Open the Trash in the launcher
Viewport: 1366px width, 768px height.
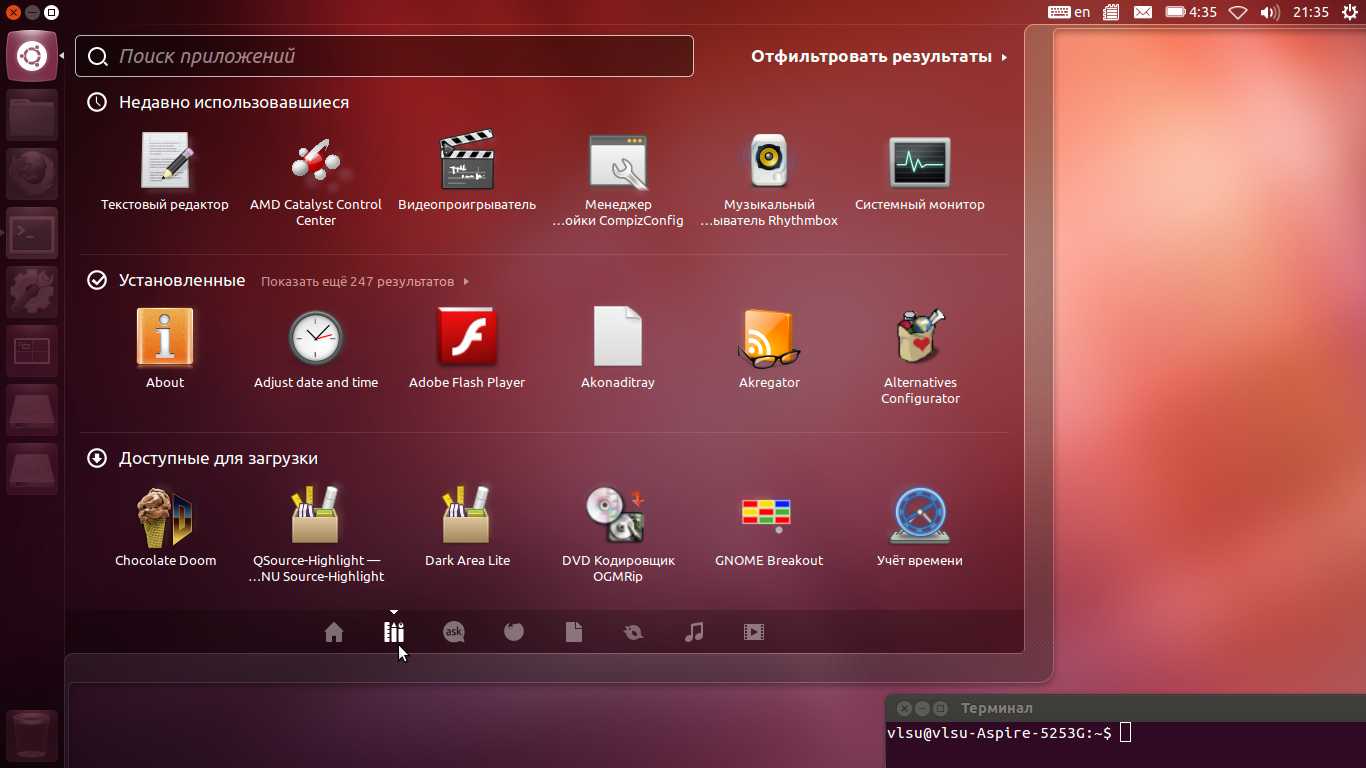click(32, 736)
